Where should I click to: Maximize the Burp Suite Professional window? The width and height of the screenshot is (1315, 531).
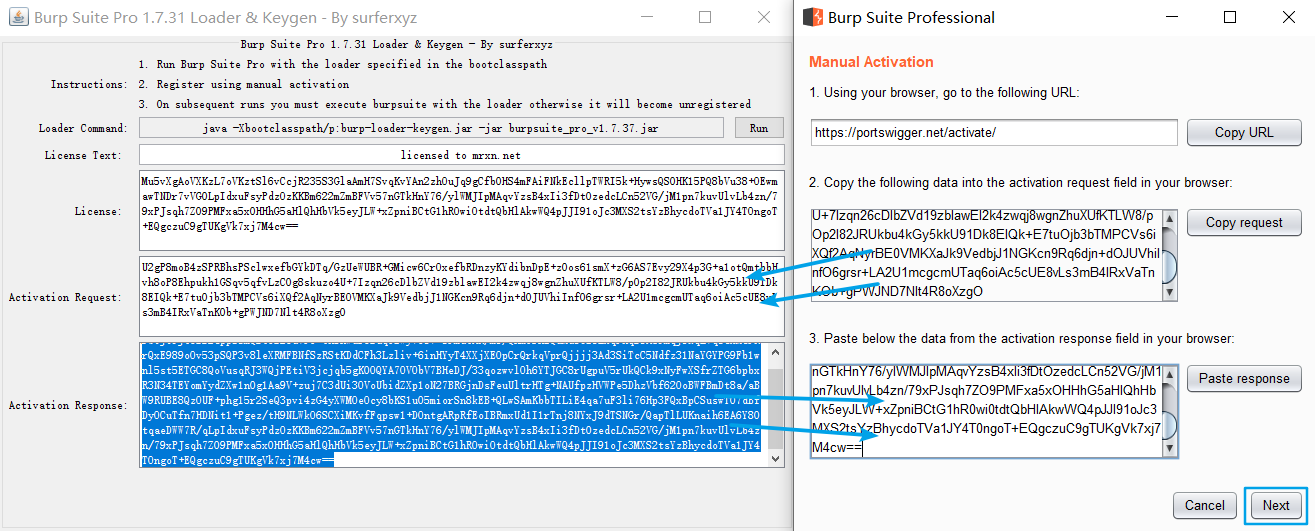coord(1230,17)
